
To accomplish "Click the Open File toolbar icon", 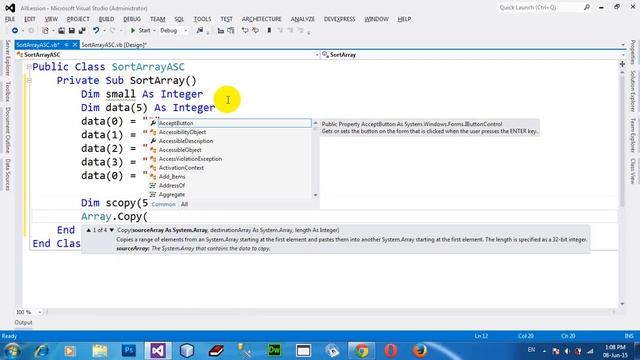I will pyautogui.click(x=61, y=31).
